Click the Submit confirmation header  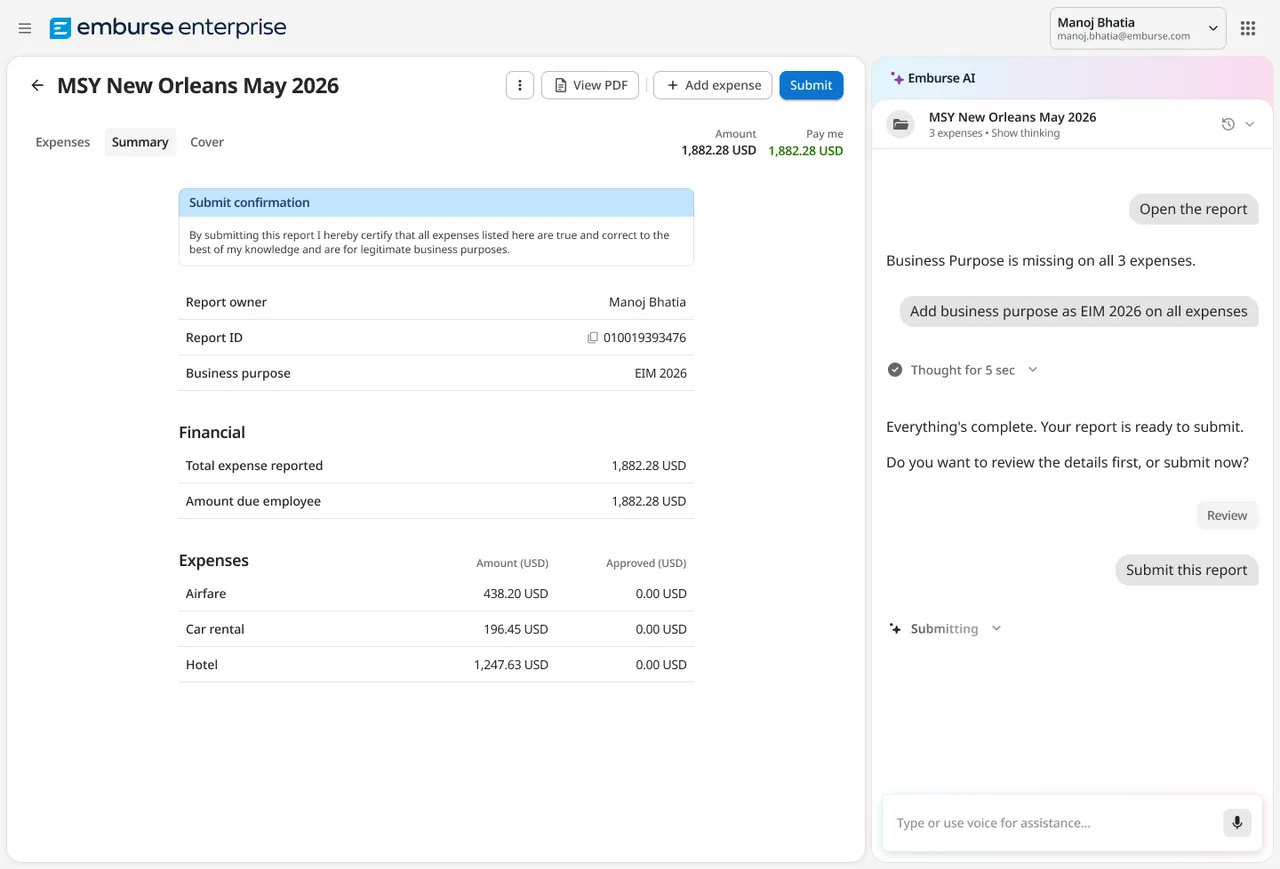click(436, 202)
